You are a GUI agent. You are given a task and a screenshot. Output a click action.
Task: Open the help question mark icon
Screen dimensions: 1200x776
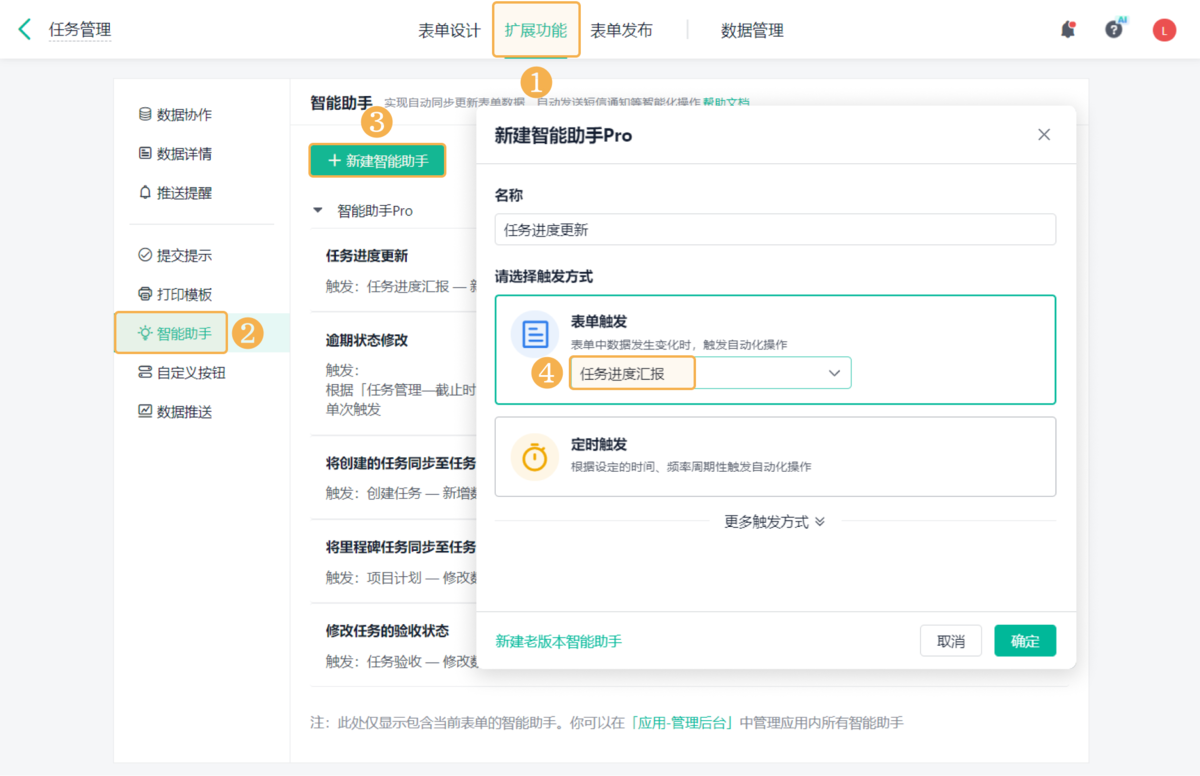[1114, 30]
